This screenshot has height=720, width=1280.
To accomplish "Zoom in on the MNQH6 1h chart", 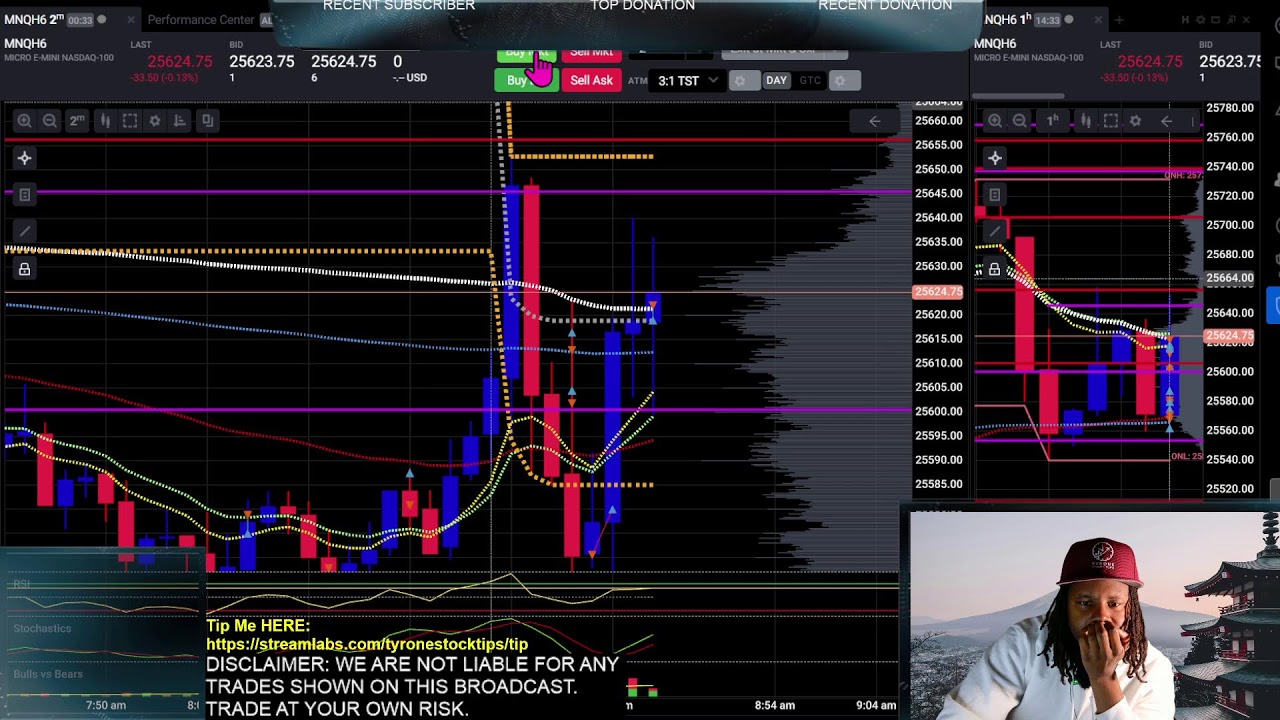I will point(994,120).
